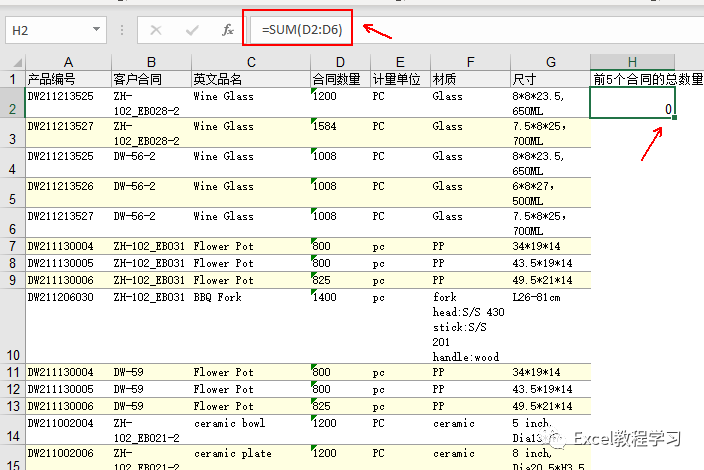Screen dimensions: 704x470
Task: Click the Flower Pot cell in row 8
Action: coord(251,263)
